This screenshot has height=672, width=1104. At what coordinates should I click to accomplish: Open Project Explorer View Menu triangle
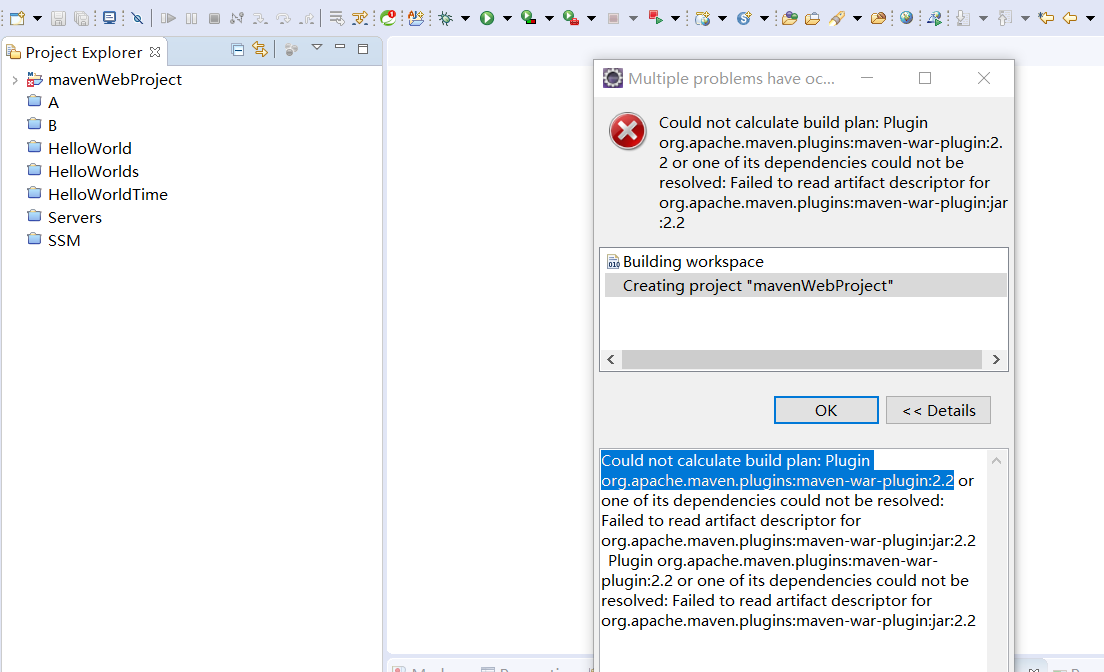tap(317, 47)
